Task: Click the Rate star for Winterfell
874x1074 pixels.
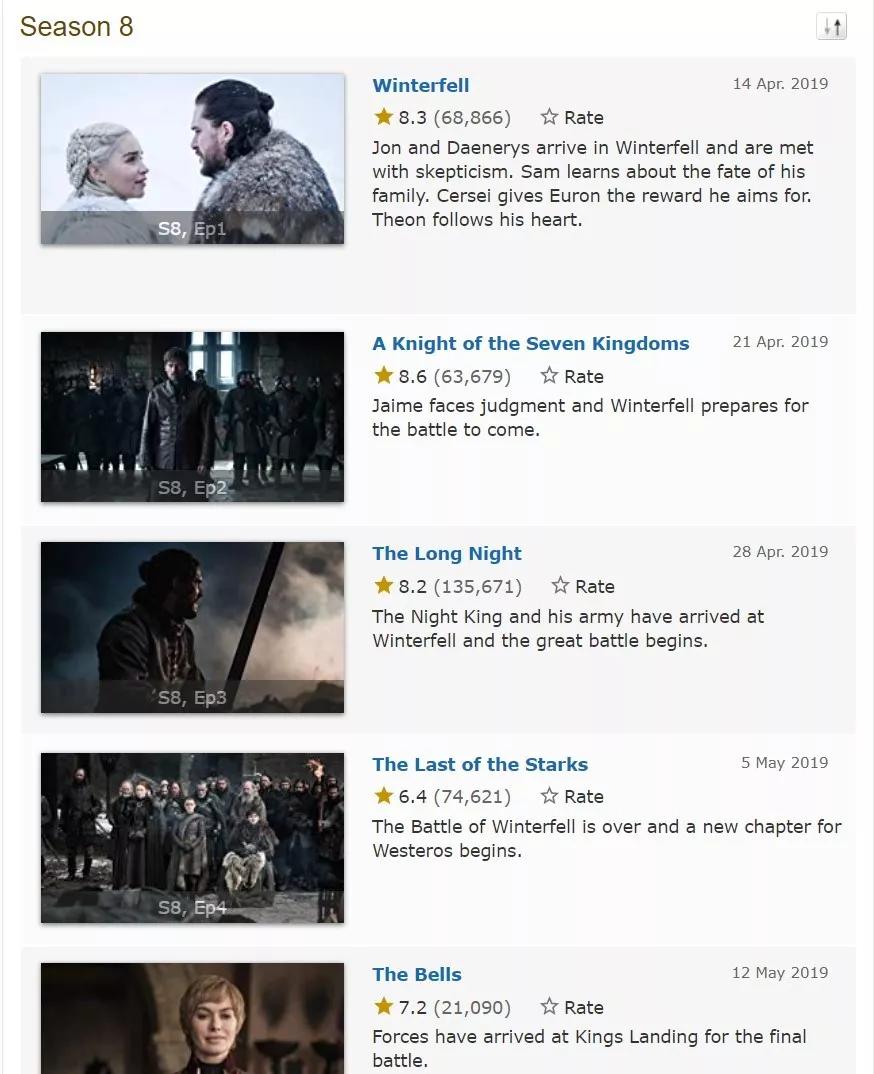Action: click(549, 117)
